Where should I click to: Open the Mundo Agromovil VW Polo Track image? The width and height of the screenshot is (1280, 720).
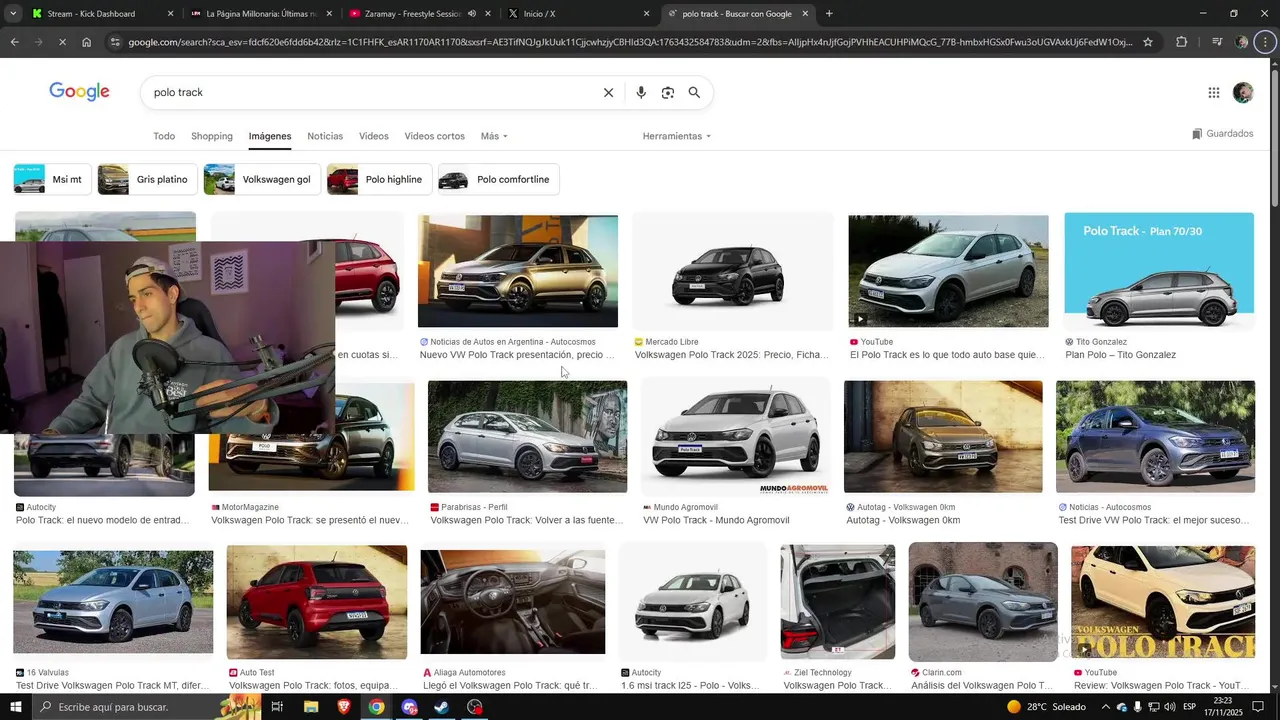tap(735, 438)
